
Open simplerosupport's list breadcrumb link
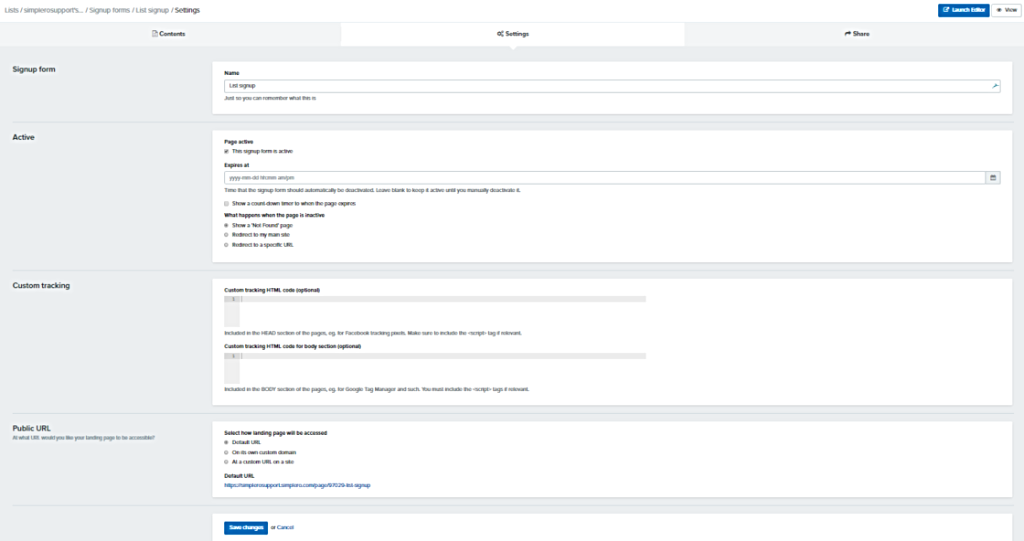pyautogui.click(x=54, y=10)
